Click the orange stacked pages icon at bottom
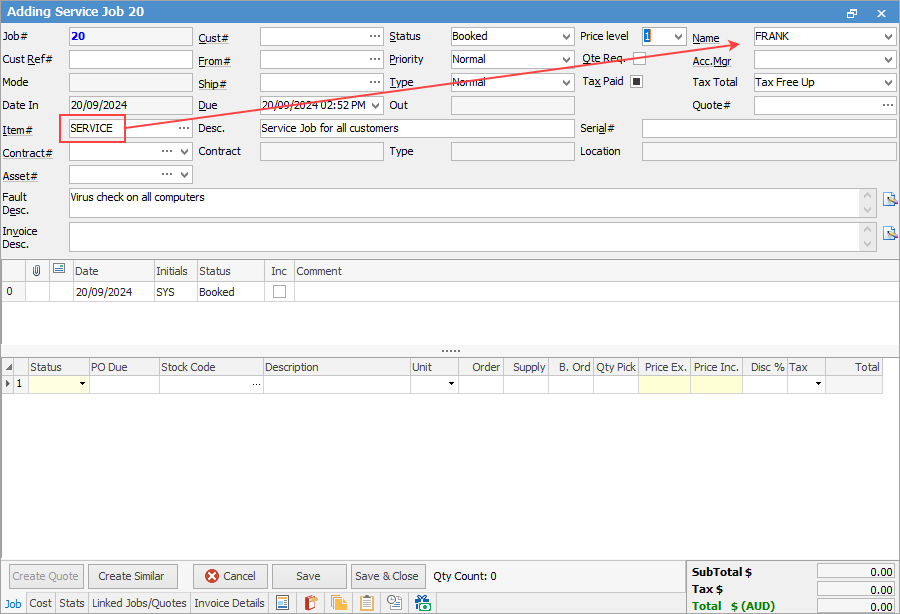The height and width of the screenshot is (614, 900). 339,603
